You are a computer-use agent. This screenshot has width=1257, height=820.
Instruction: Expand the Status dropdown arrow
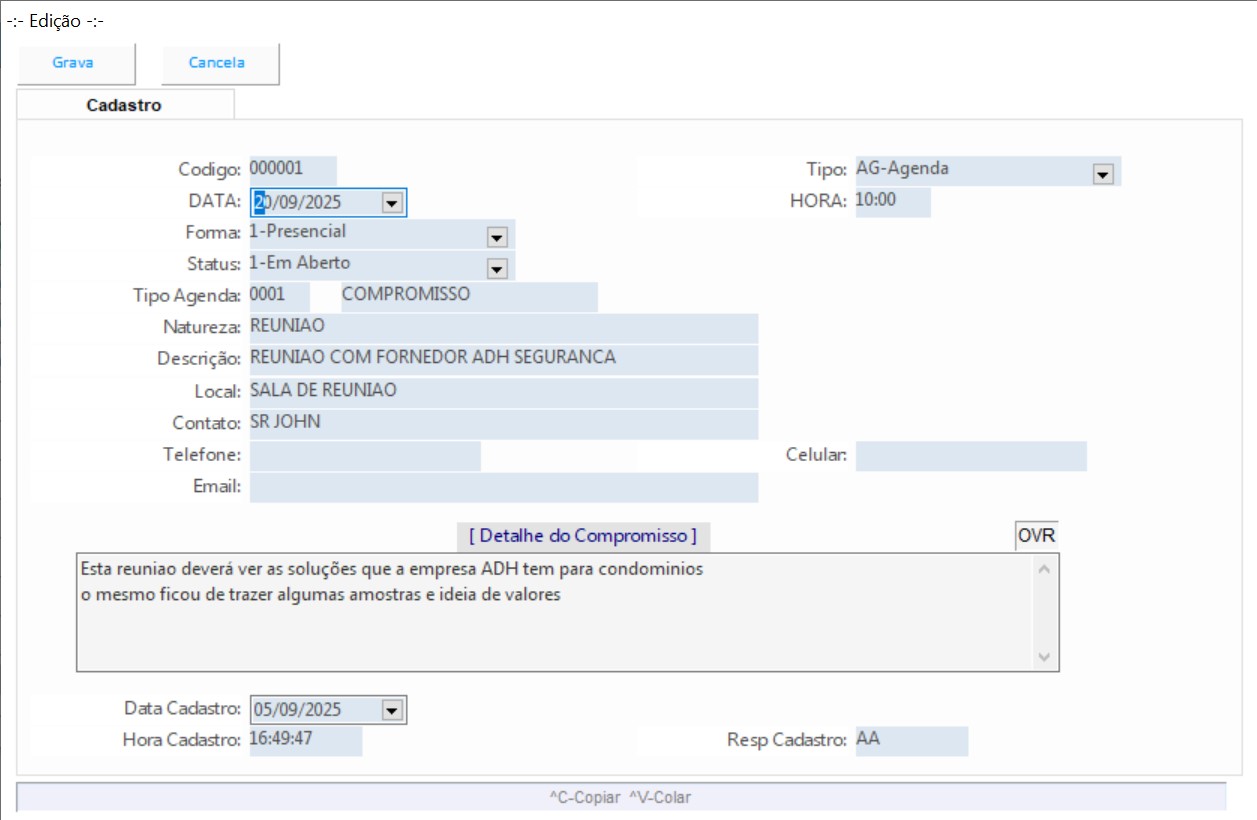(x=496, y=268)
